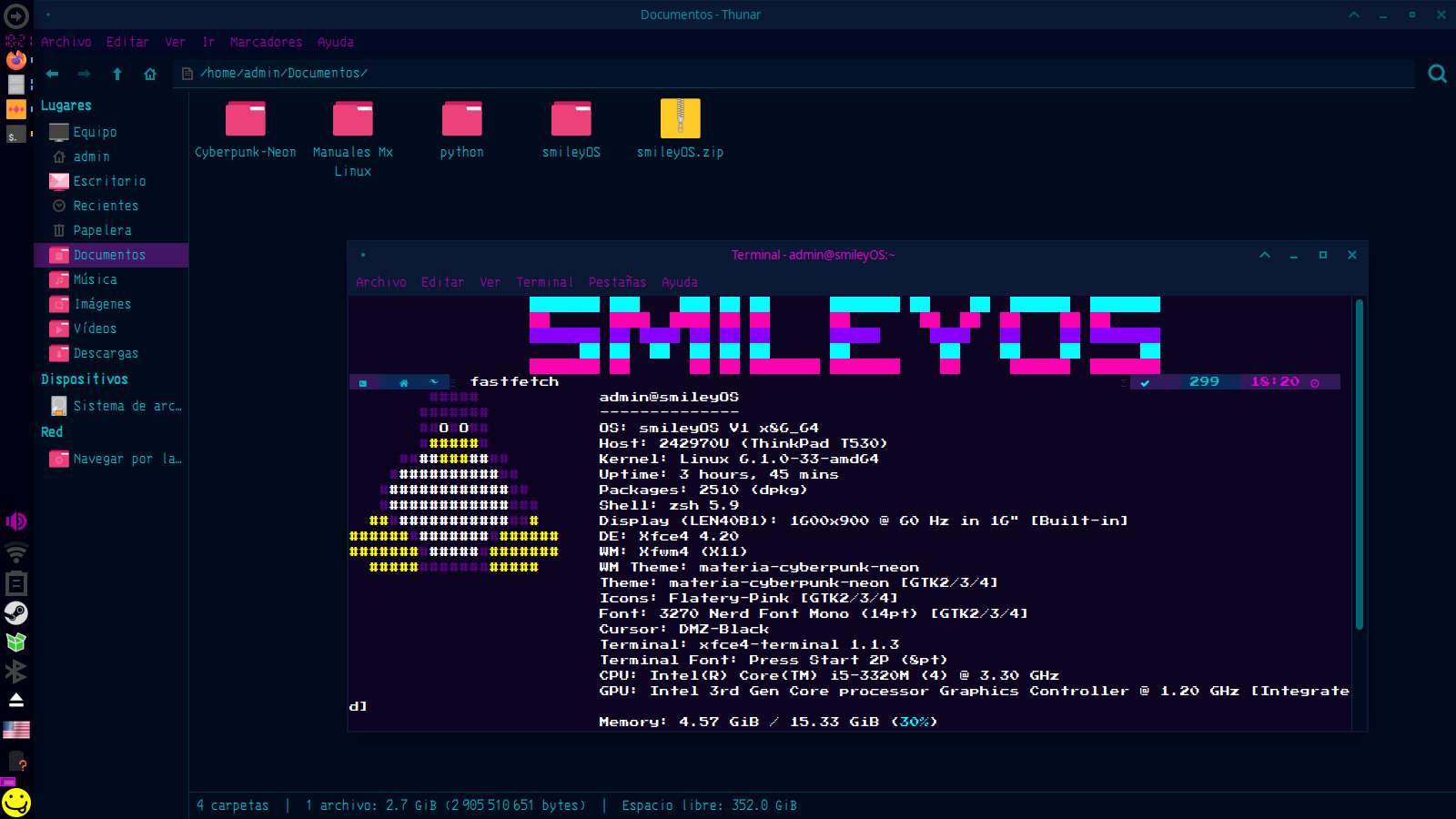This screenshot has width=1456, height=819.
Task: Select the smileyOS folder
Action: click(x=571, y=130)
